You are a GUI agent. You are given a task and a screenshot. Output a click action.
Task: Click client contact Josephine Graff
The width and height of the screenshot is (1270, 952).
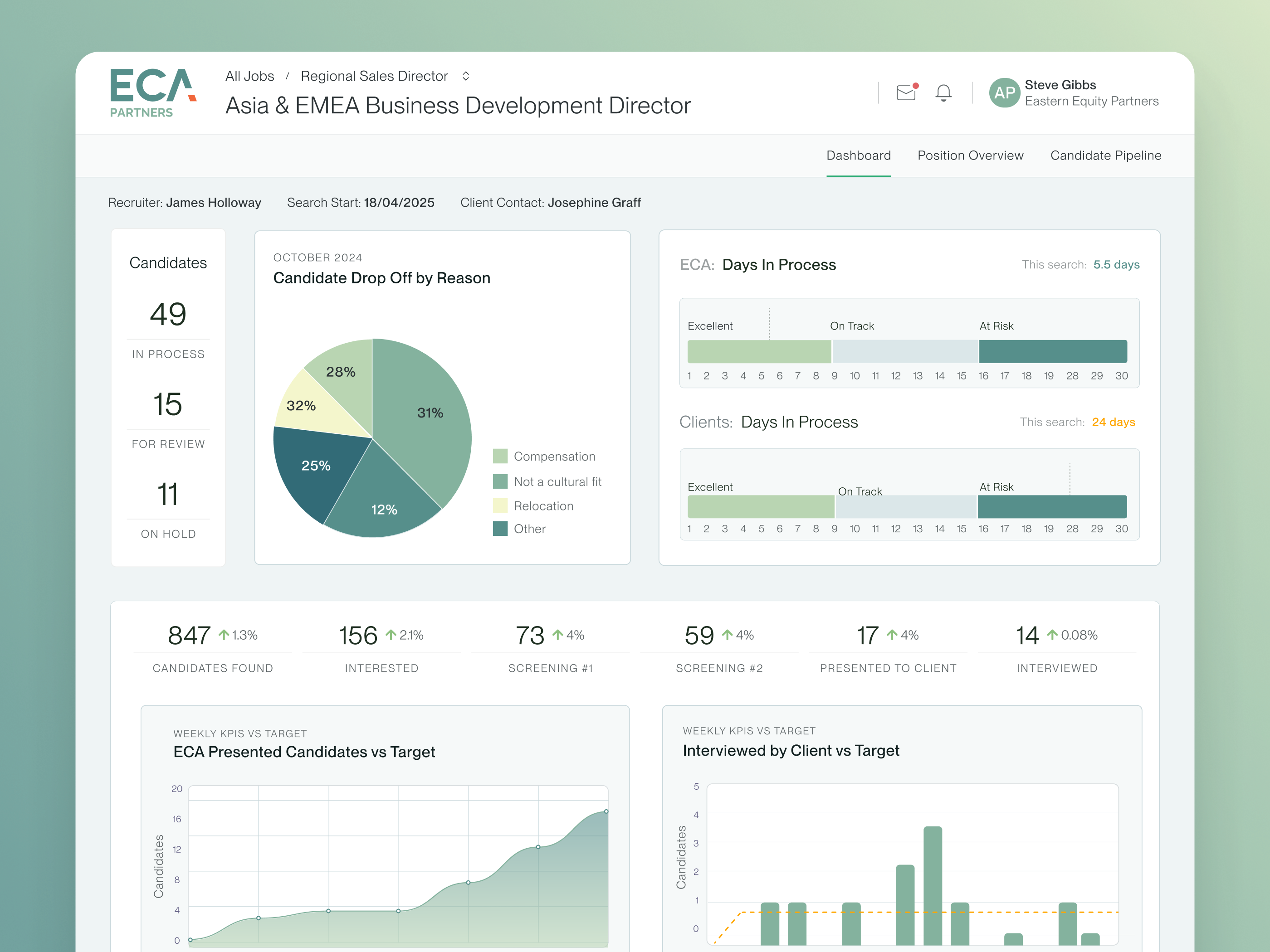(x=594, y=202)
